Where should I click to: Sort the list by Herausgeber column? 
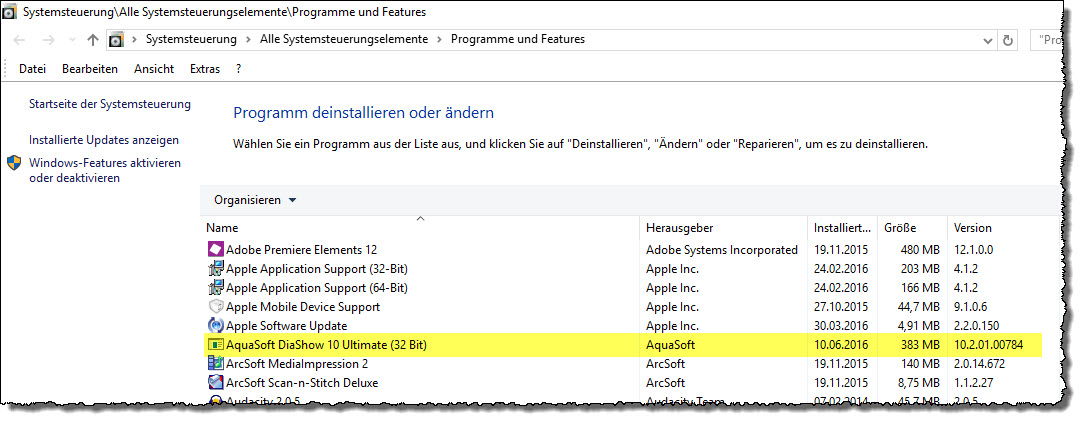tap(680, 228)
